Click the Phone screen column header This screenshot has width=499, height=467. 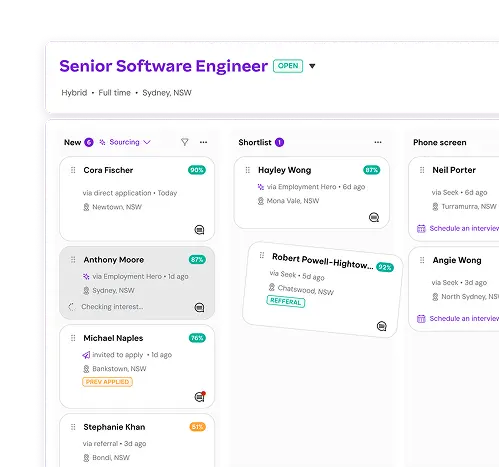(x=440, y=142)
